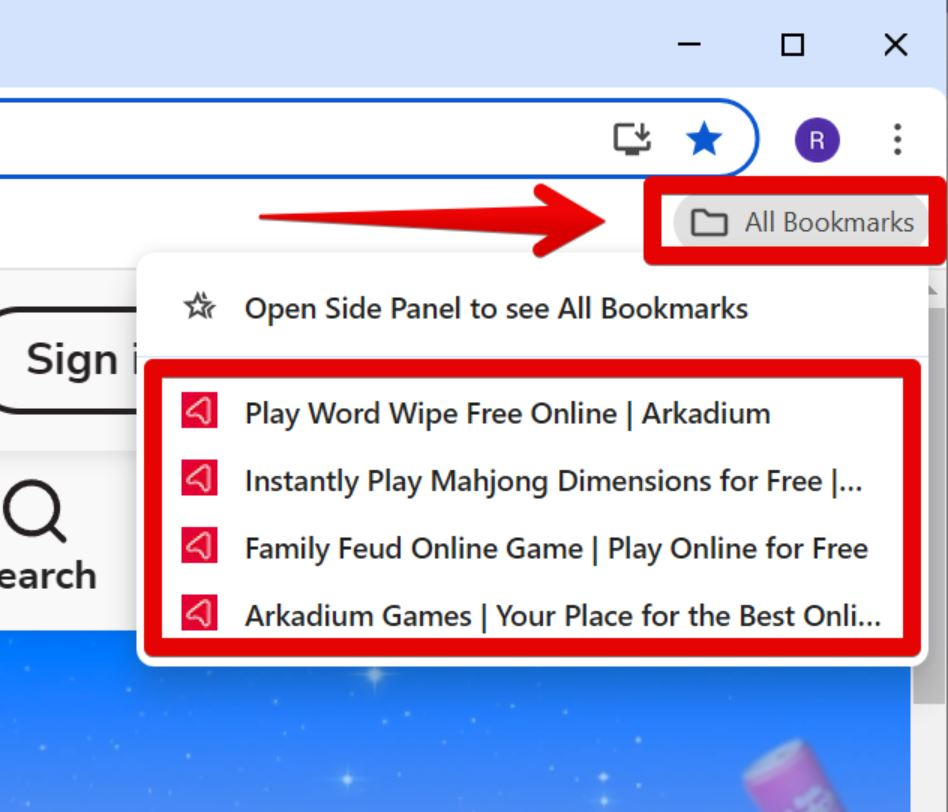Close the browser window
The height and width of the screenshot is (812, 948).
pyautogui.click(x=895, y=45)
